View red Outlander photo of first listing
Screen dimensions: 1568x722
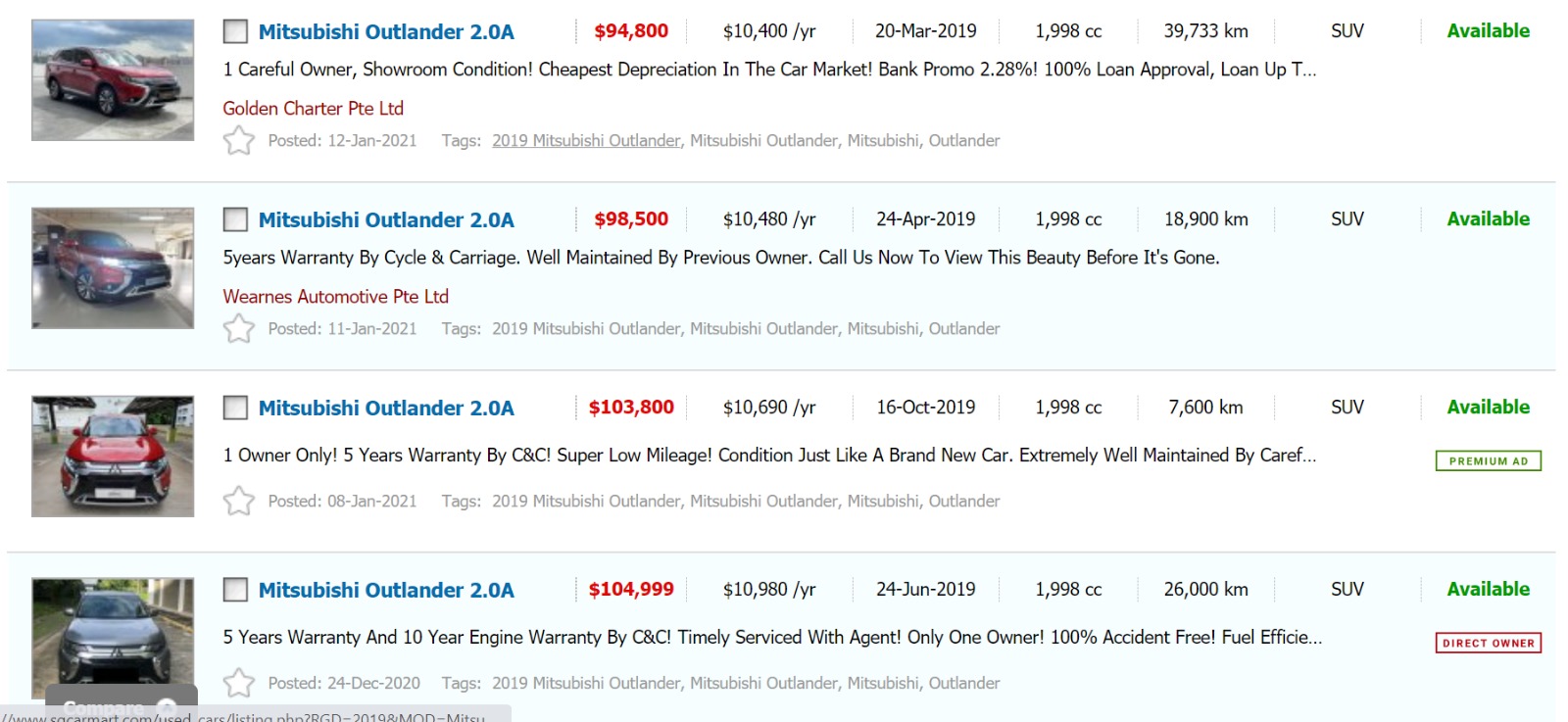[x=113, y=80]
